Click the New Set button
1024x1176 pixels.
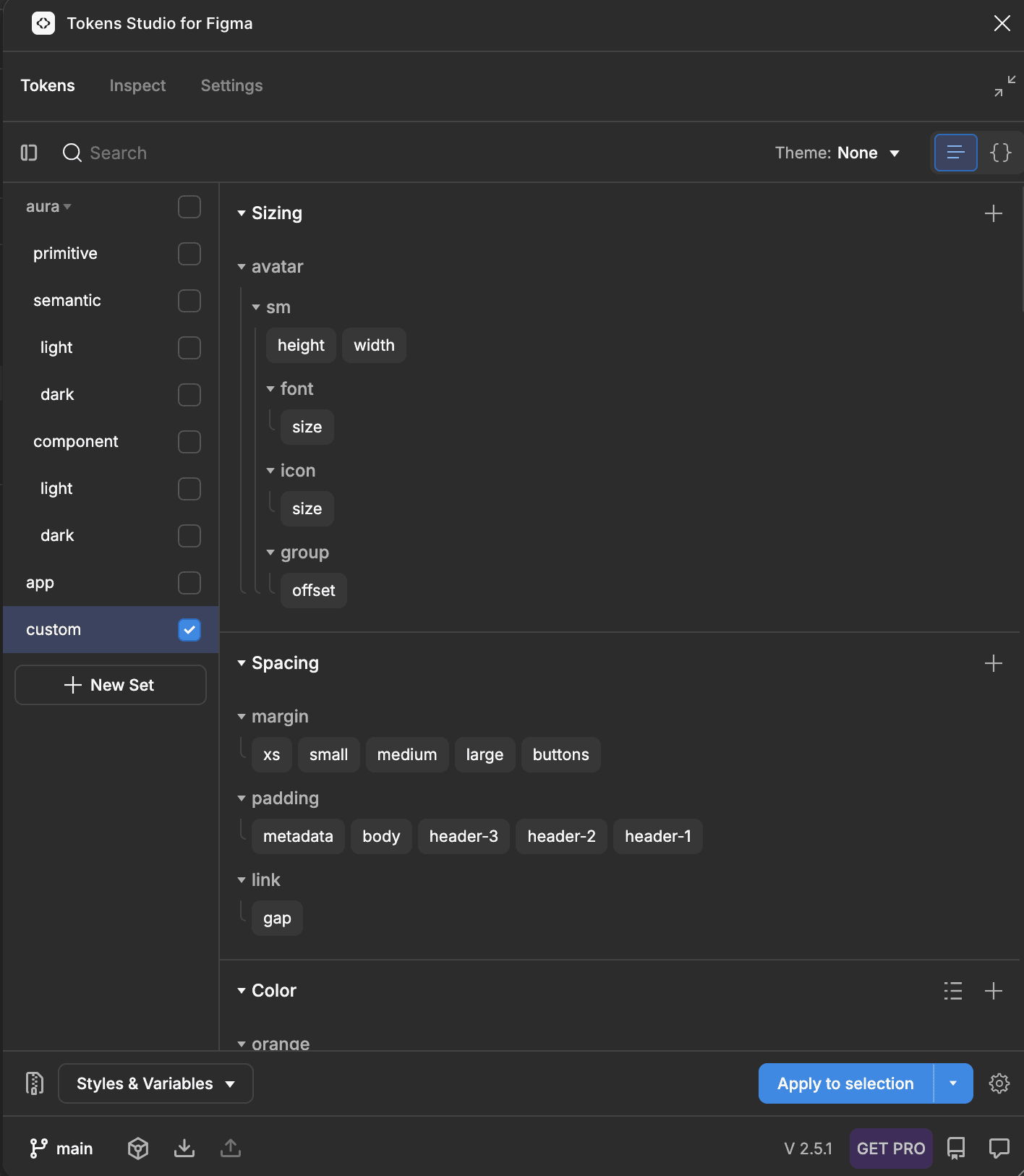tap(111, 685)
